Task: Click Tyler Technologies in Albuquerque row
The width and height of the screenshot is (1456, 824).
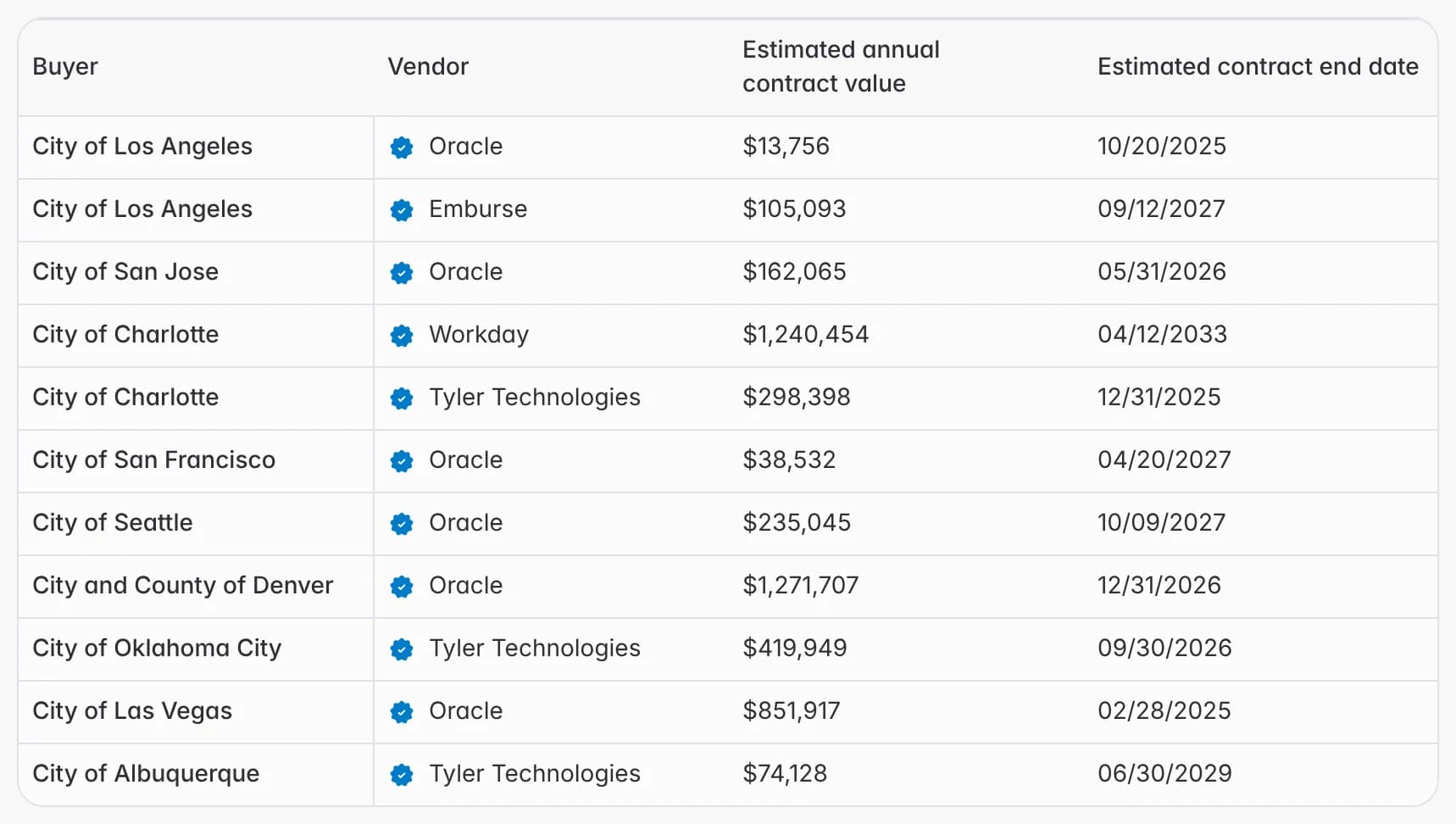Action: click(535, 773)
